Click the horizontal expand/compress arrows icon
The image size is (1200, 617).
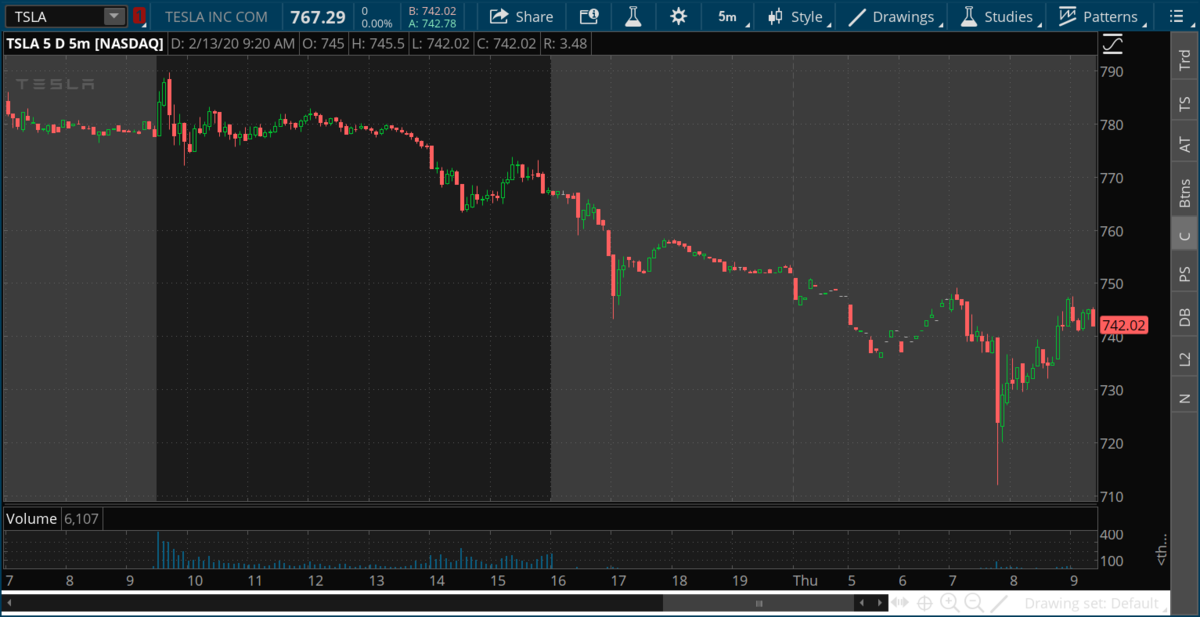click(x=900, y=603)
